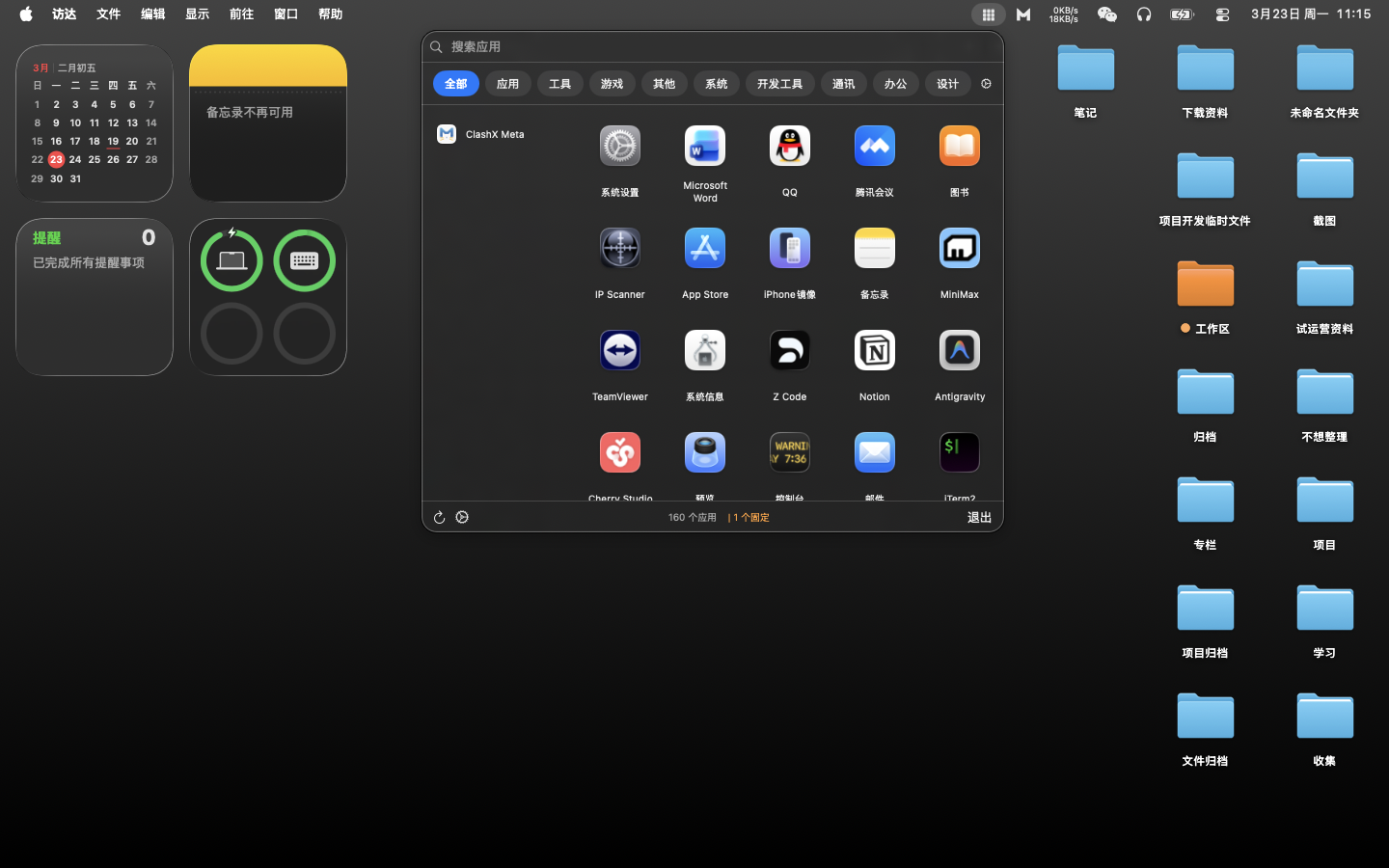Click 退出 to exit the launcher
Image resolution: width=1389 pixels, height=868 pixels.
pyautogui.click(x=979, y=517)
